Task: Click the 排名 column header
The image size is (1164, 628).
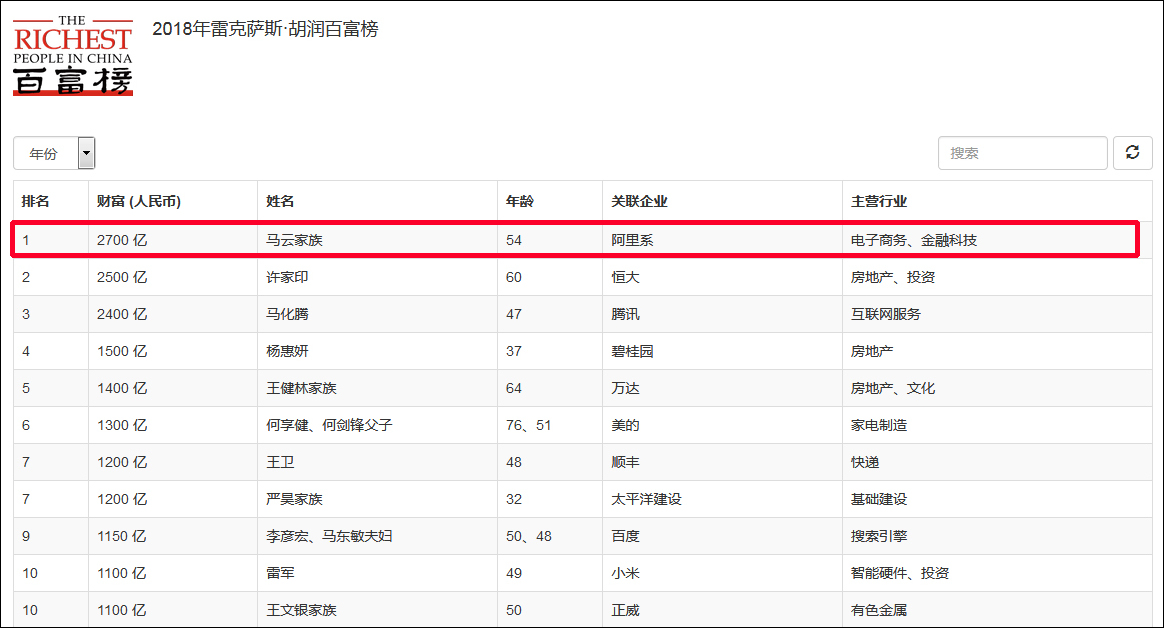Action: pos(36,201)
